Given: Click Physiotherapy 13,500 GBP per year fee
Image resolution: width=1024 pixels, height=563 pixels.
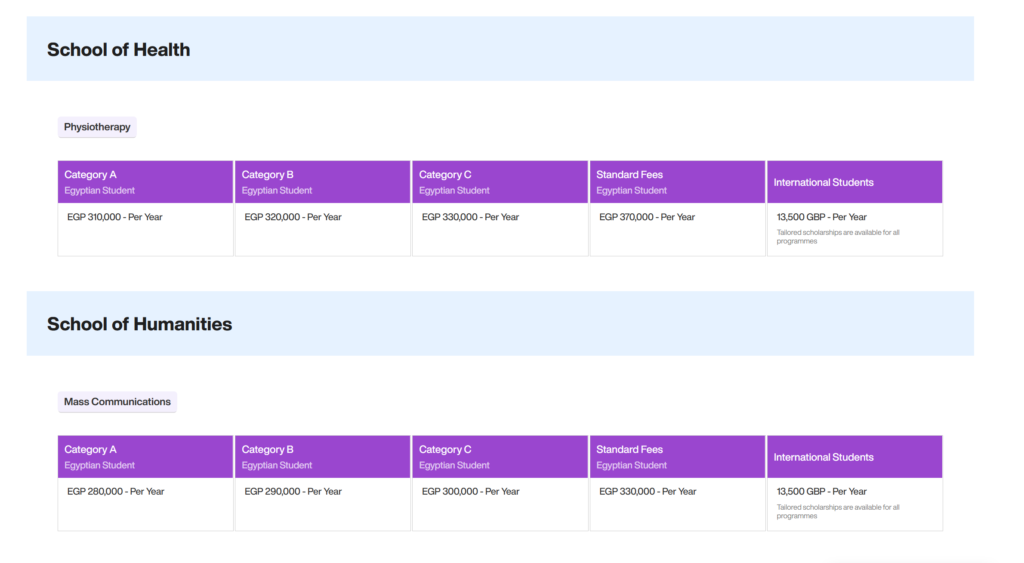Looking at the screenshot, I should pyautogui.click(x=822, y=217).
